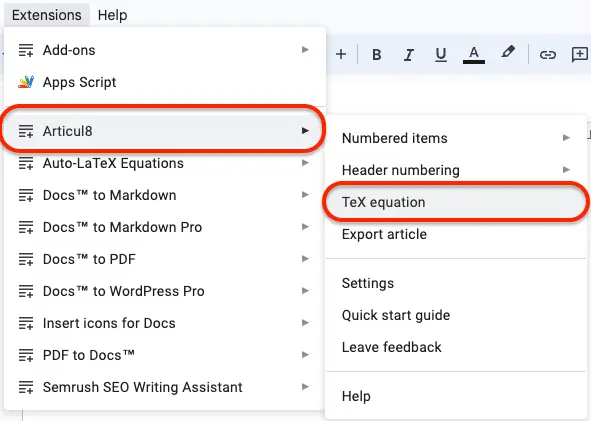Viewport: 591px width, 421px height.
Task: Click the plus increase font size icon
Action: click(x=341, y=55)
